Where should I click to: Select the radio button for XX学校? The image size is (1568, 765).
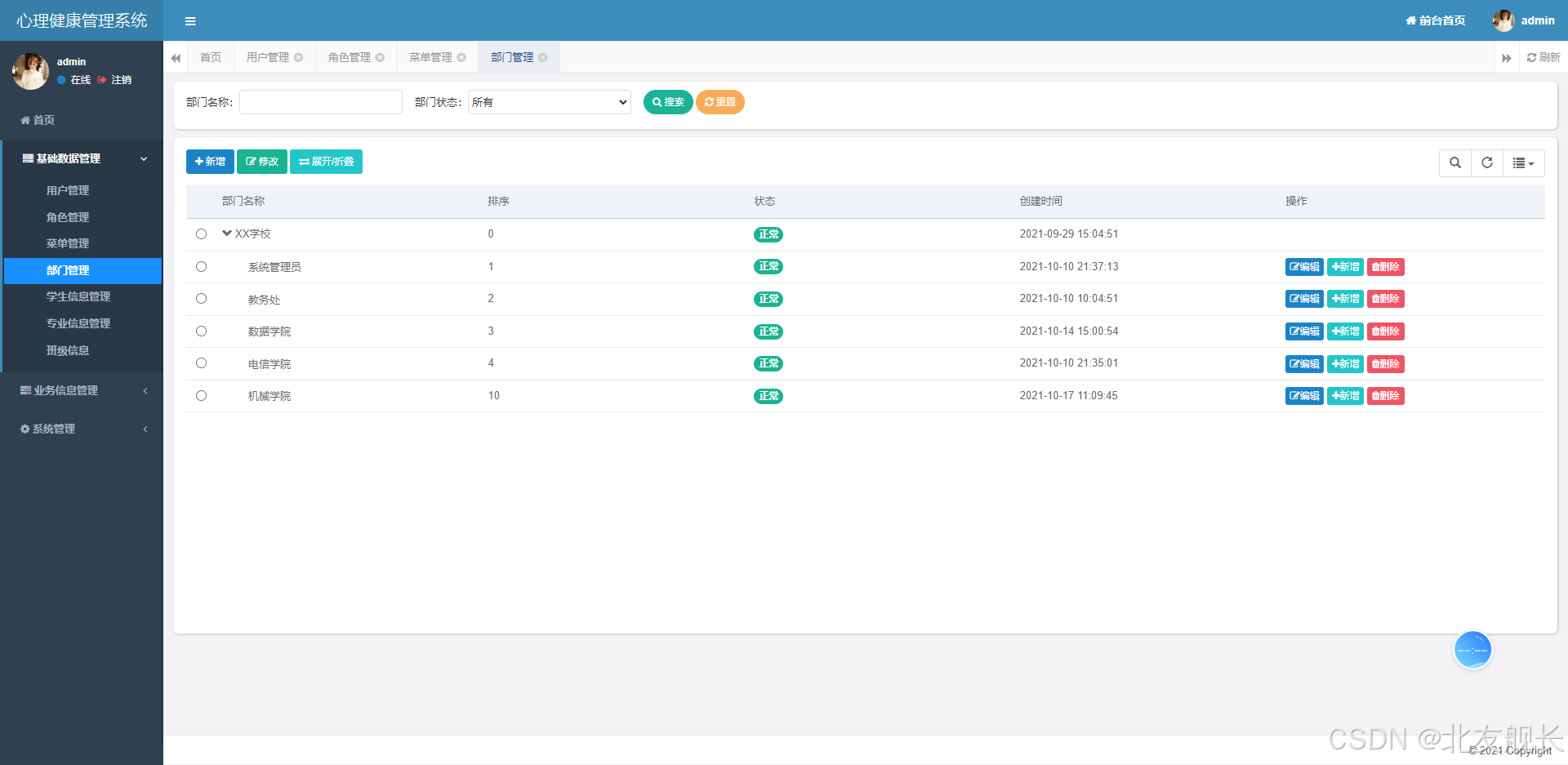click(x=201, y=234)
